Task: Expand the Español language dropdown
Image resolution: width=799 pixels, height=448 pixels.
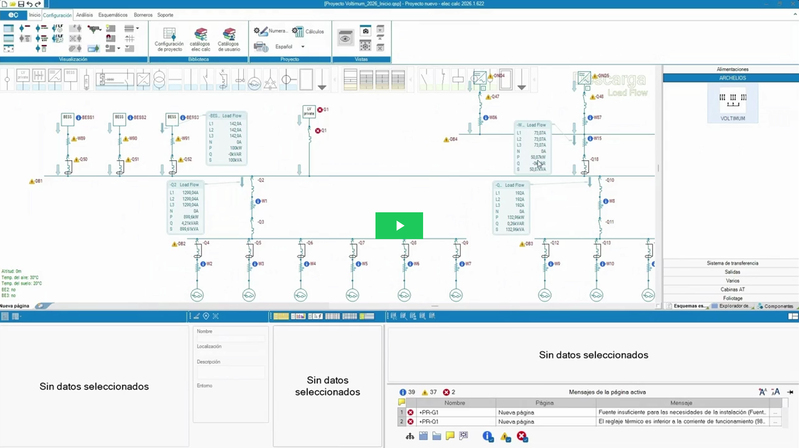Action: (x=303, y=47)
